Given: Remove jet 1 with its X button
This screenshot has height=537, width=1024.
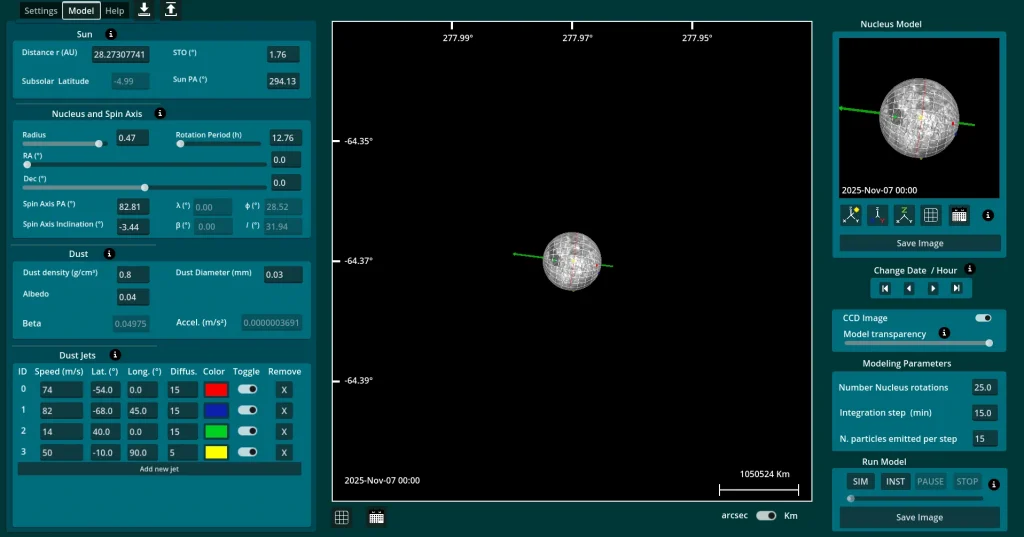Looking at the screenshot, I should click(x=284, y=410).
